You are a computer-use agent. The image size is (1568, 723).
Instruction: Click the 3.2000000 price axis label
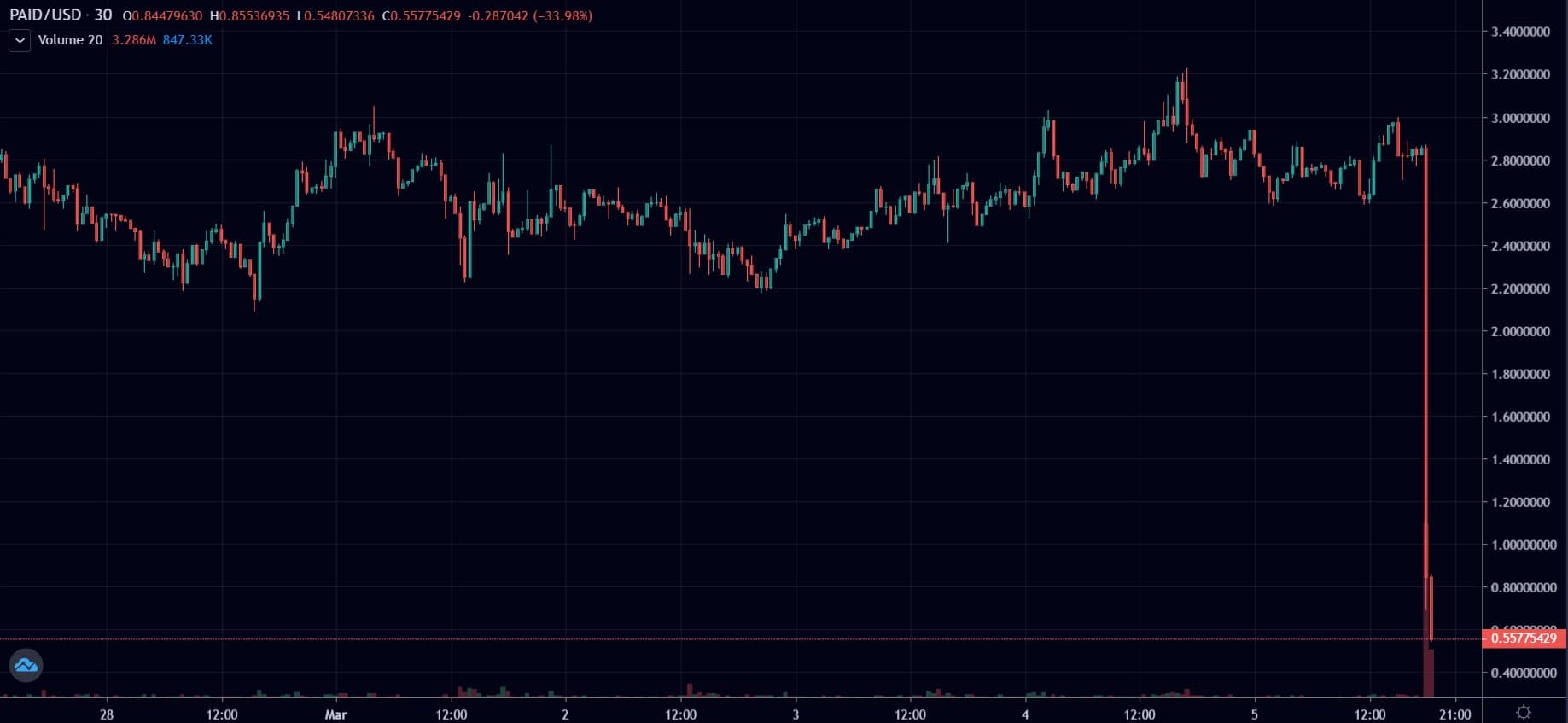click(x=1520, y=74)
